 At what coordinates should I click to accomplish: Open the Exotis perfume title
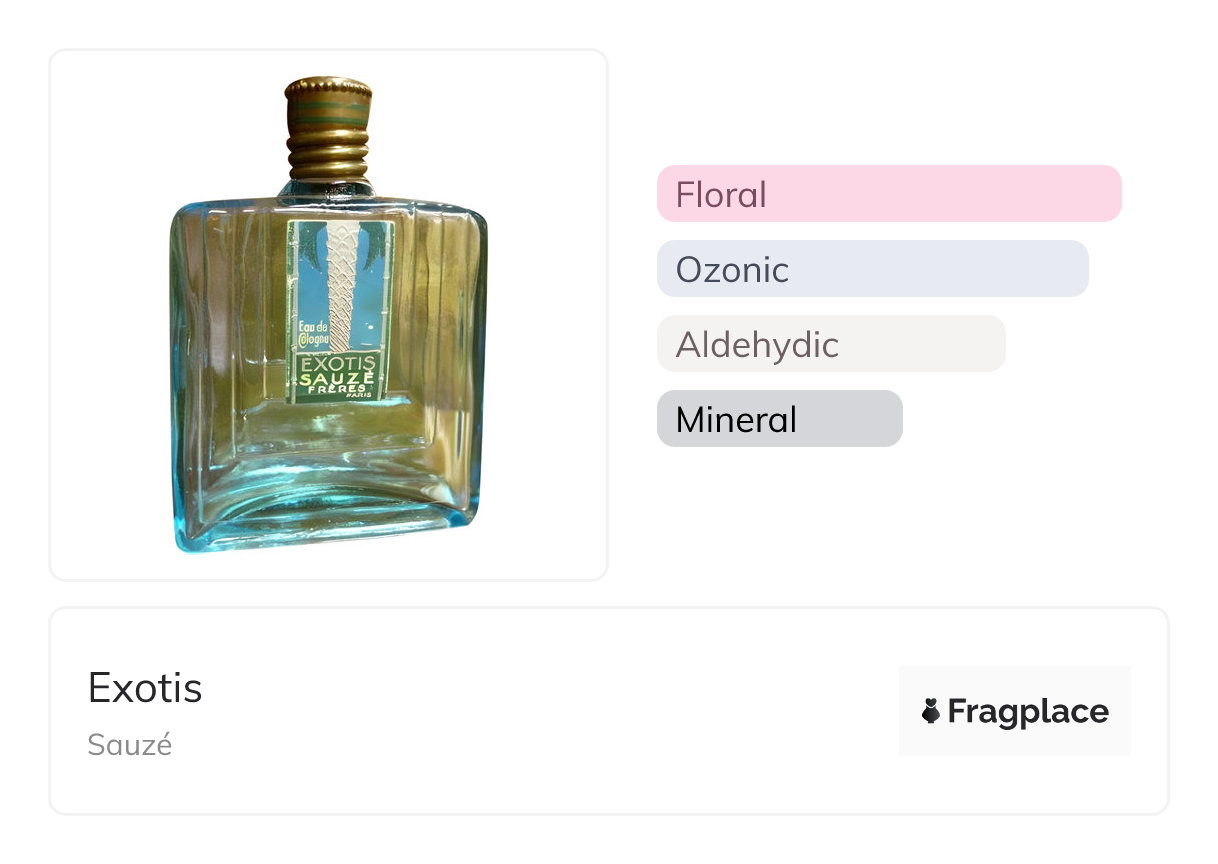point(145,688)
